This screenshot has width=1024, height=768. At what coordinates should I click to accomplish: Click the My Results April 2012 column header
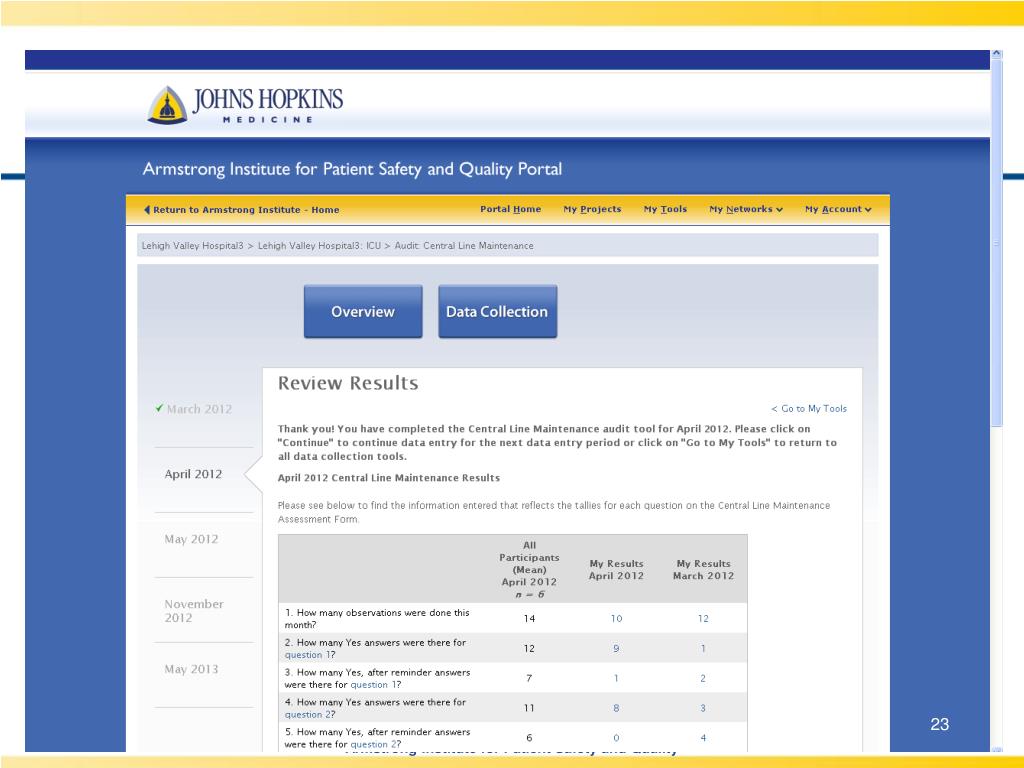[616, 569]
